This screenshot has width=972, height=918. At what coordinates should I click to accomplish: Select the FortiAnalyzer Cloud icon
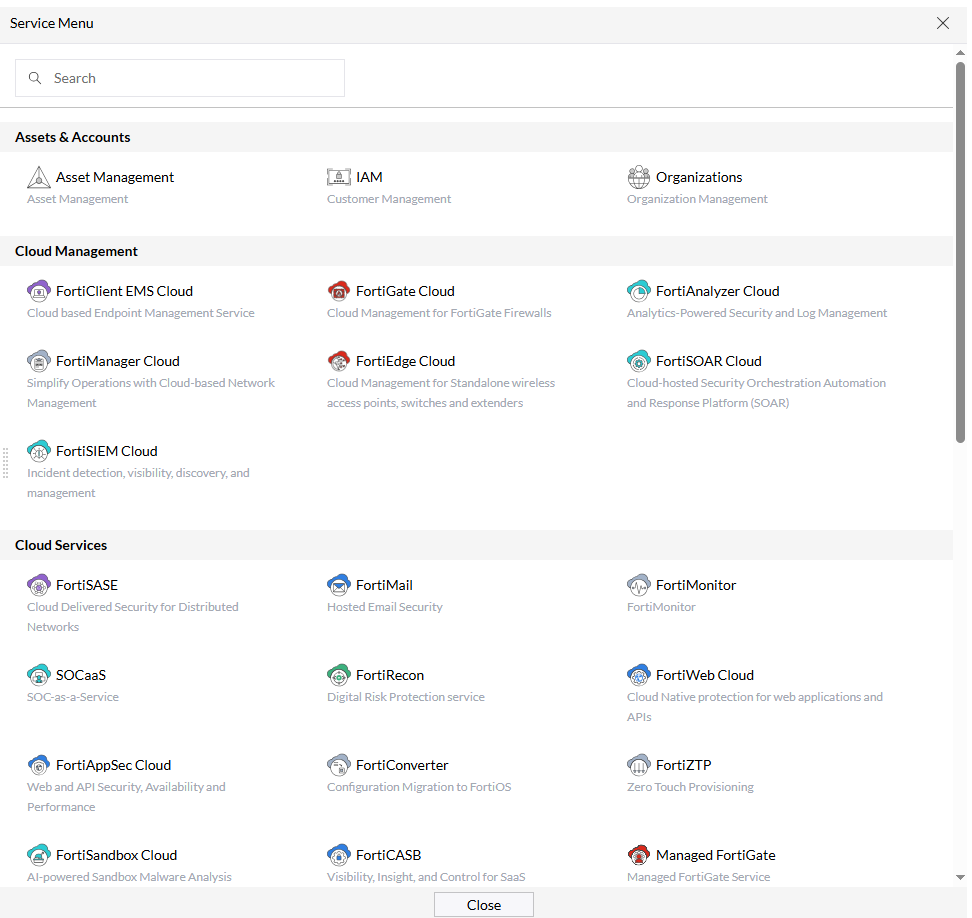point(639,290)
